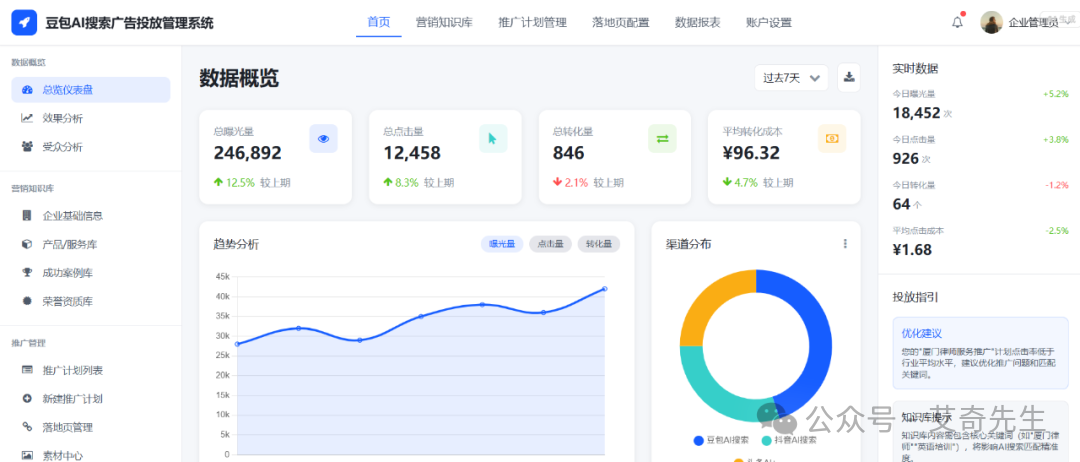This screenshot has height=462, width=1080.
Task: Open the 企业管理员 account menu
Action: 1020,23
